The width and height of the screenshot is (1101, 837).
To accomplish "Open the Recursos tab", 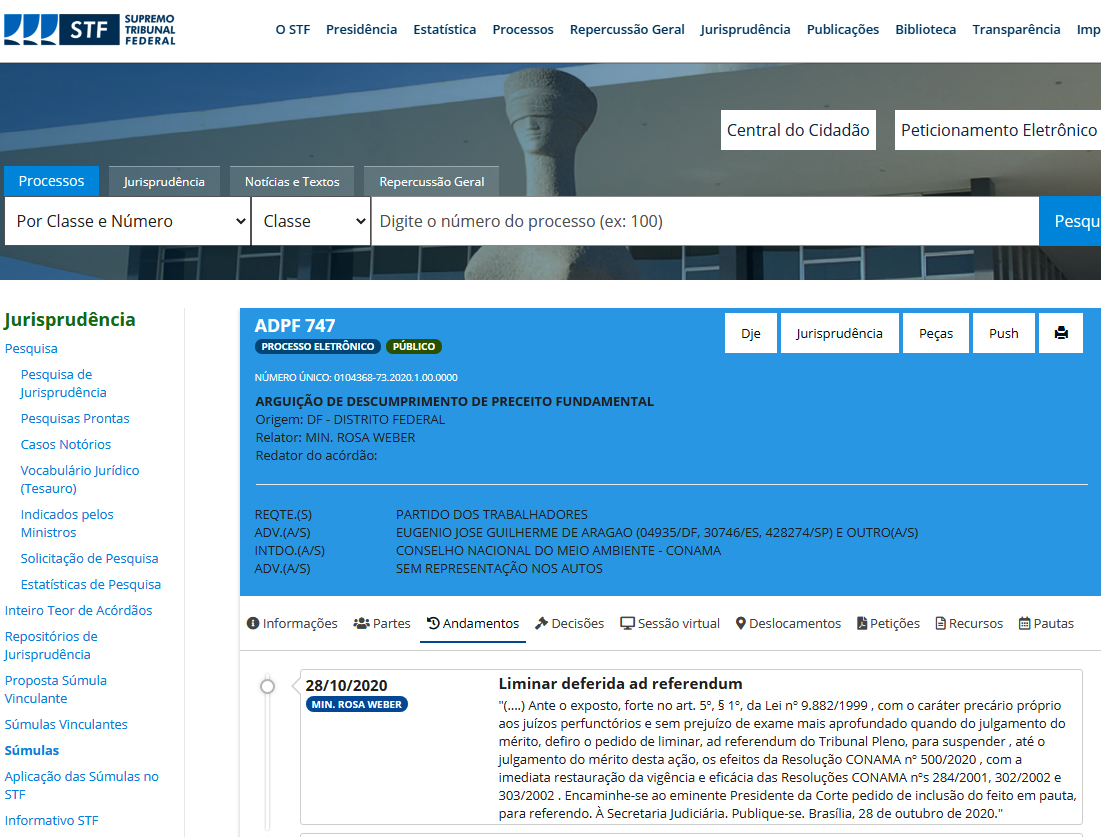I will [969, 624].
